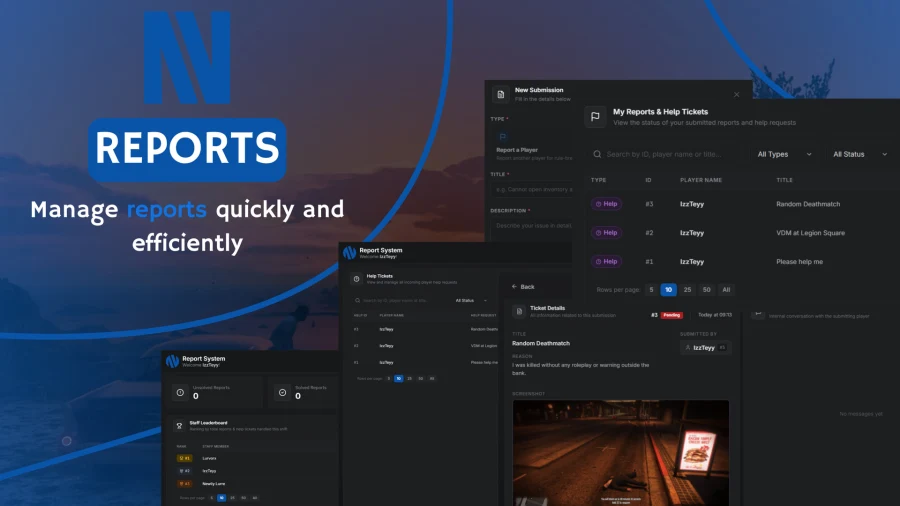Click ticket #3 row in Help Tickets panel
This screenshot has width=900, height=506.
426,329
